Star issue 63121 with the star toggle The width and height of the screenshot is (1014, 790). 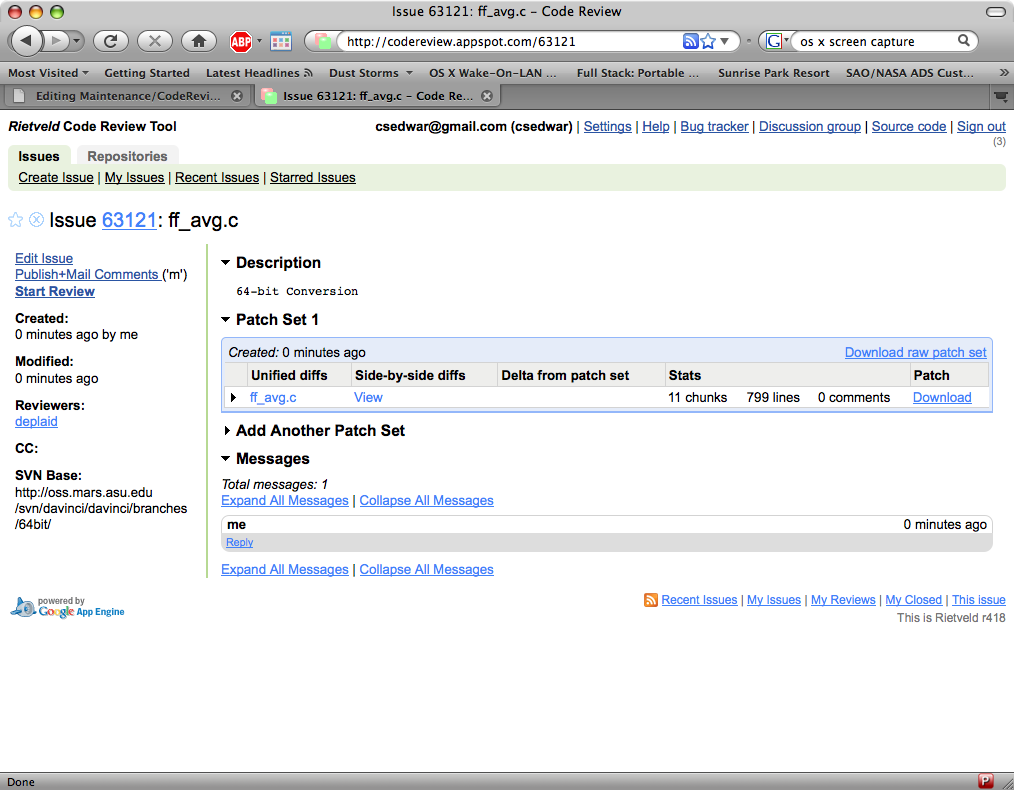tap(16, 220)
